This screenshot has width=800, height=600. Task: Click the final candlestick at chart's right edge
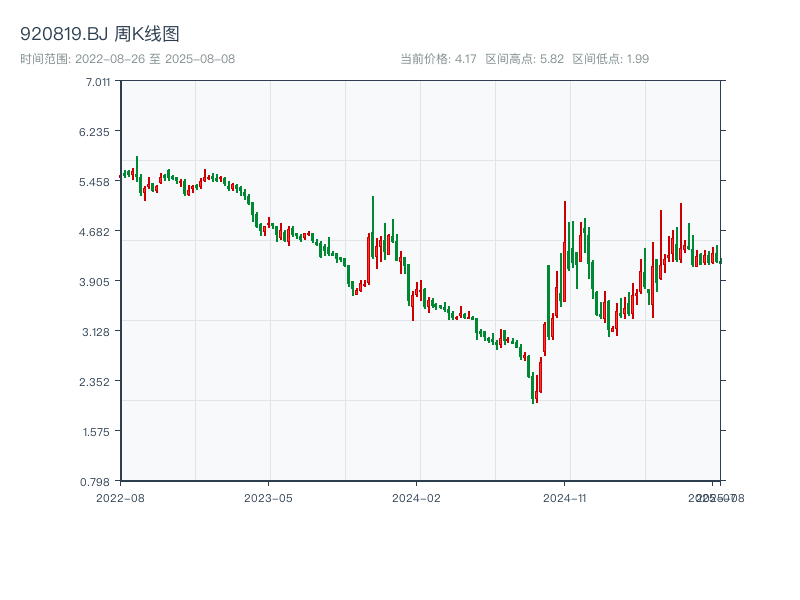(720, 260)
